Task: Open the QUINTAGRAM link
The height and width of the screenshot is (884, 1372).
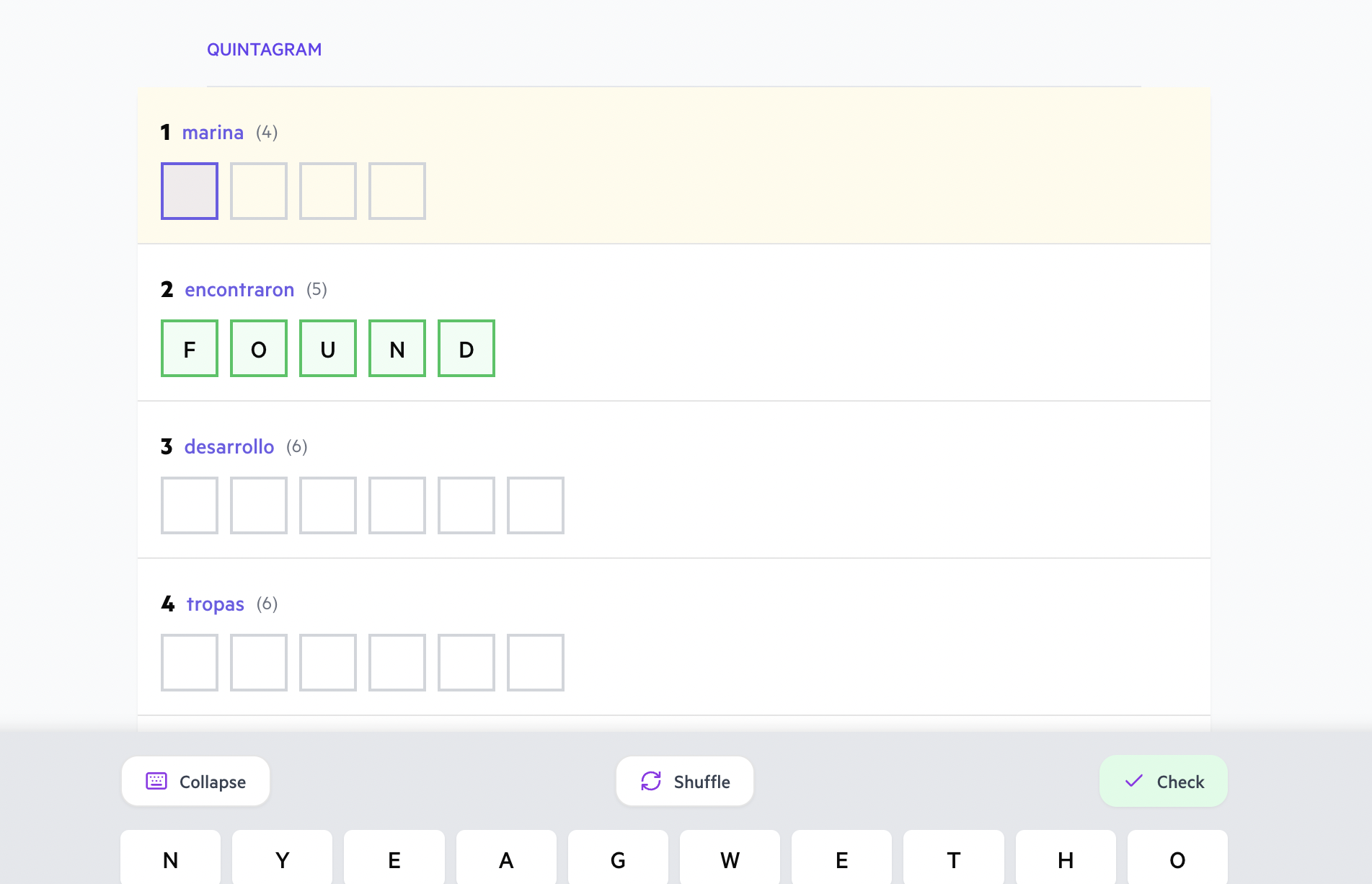Action: 264,50
